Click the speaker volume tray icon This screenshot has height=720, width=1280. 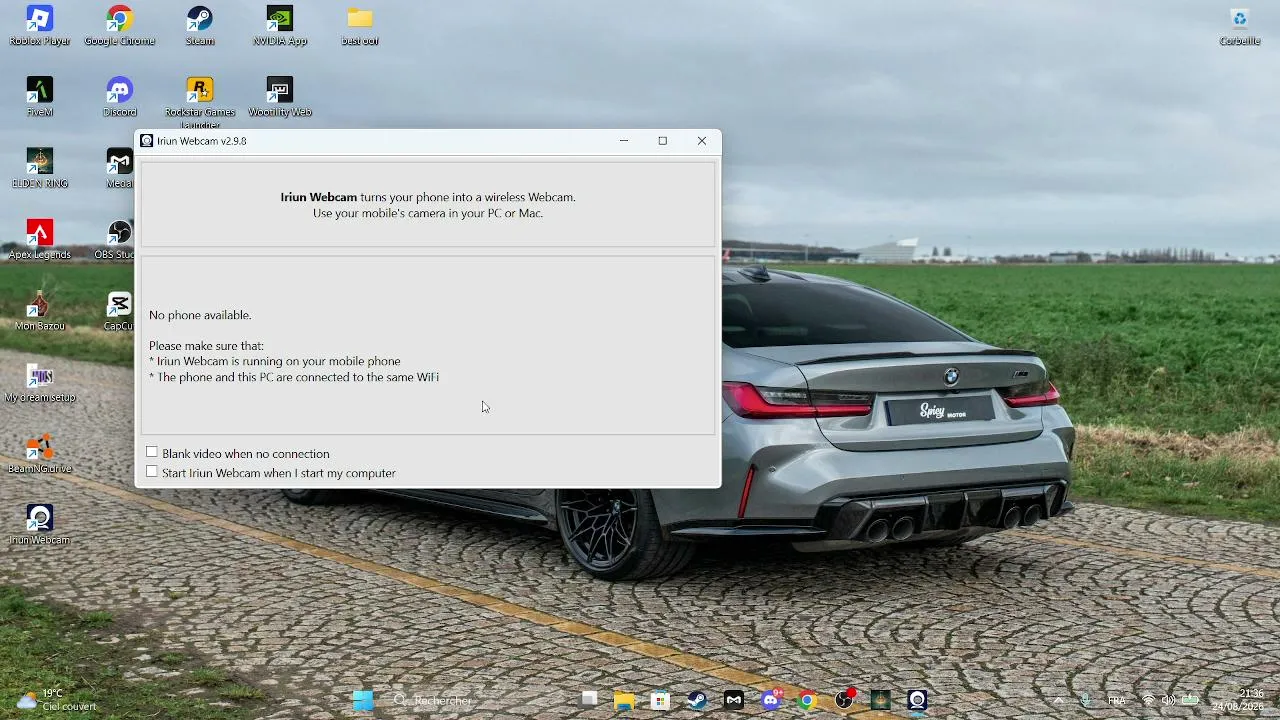(1168, 700)
